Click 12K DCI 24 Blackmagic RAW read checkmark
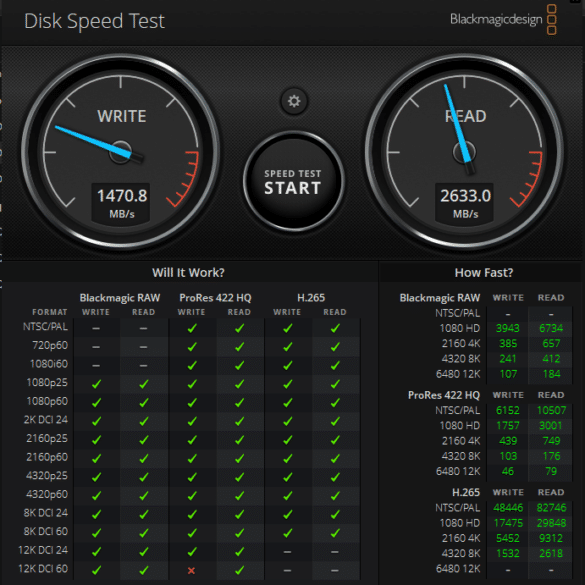The width and height of the screenshot is (585, 585). tap(144, 551)
